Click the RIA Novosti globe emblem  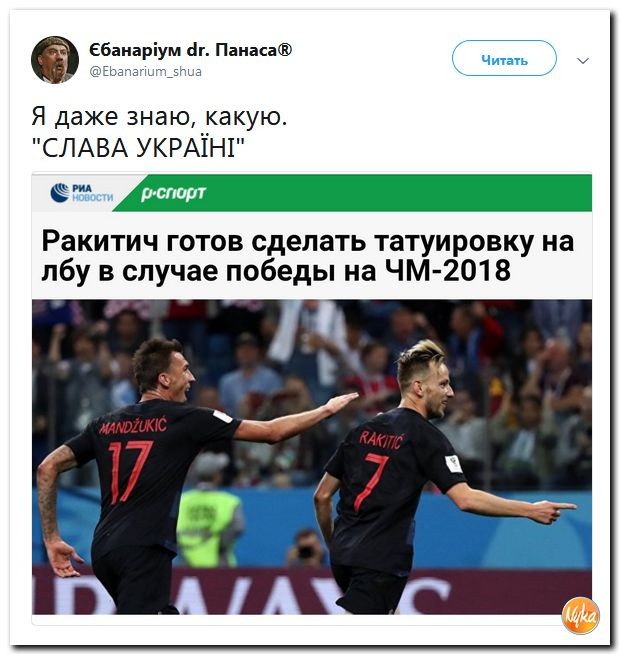60,193
